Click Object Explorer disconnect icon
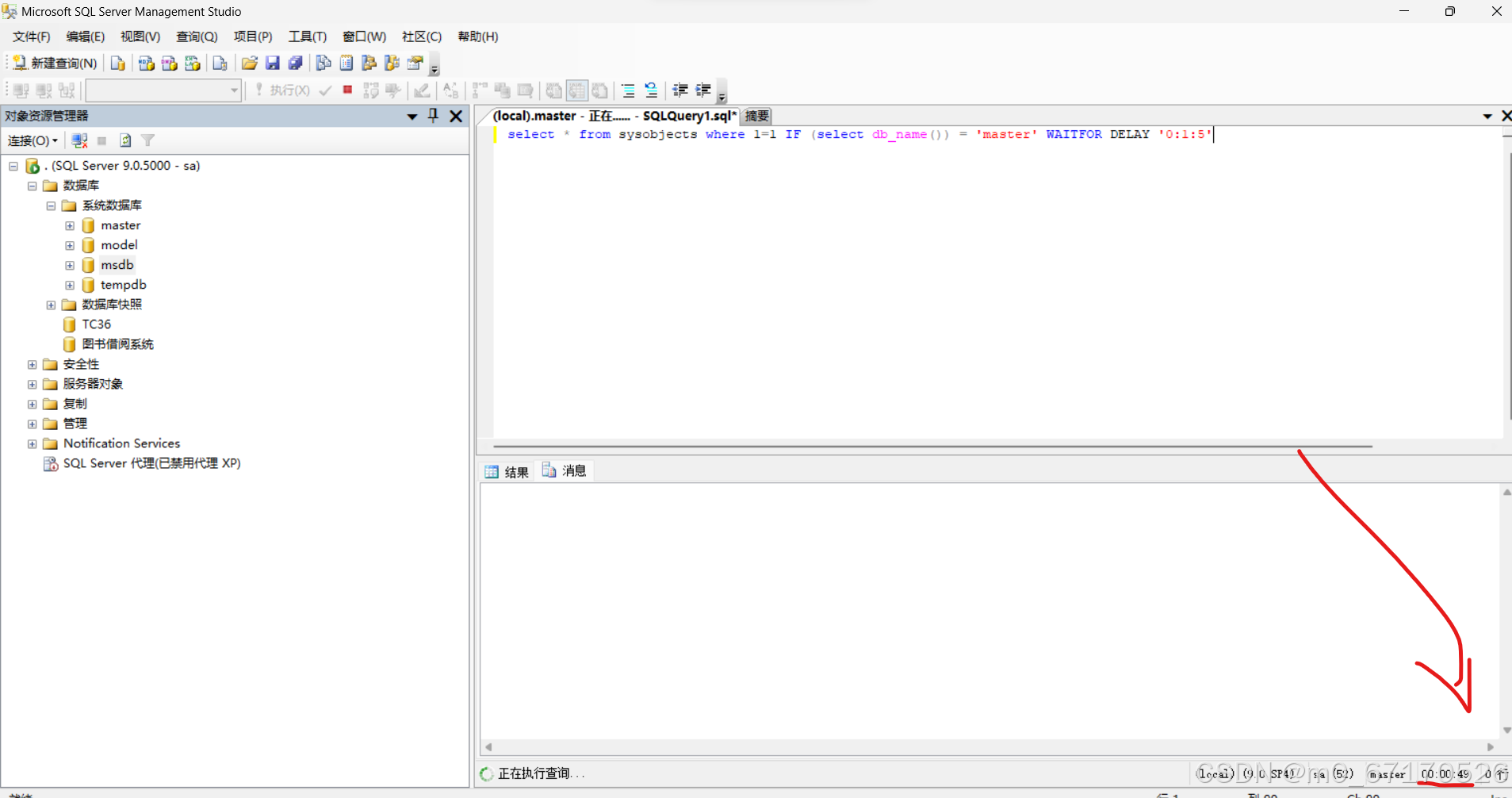1512x798 pixels. pos(79,140)
